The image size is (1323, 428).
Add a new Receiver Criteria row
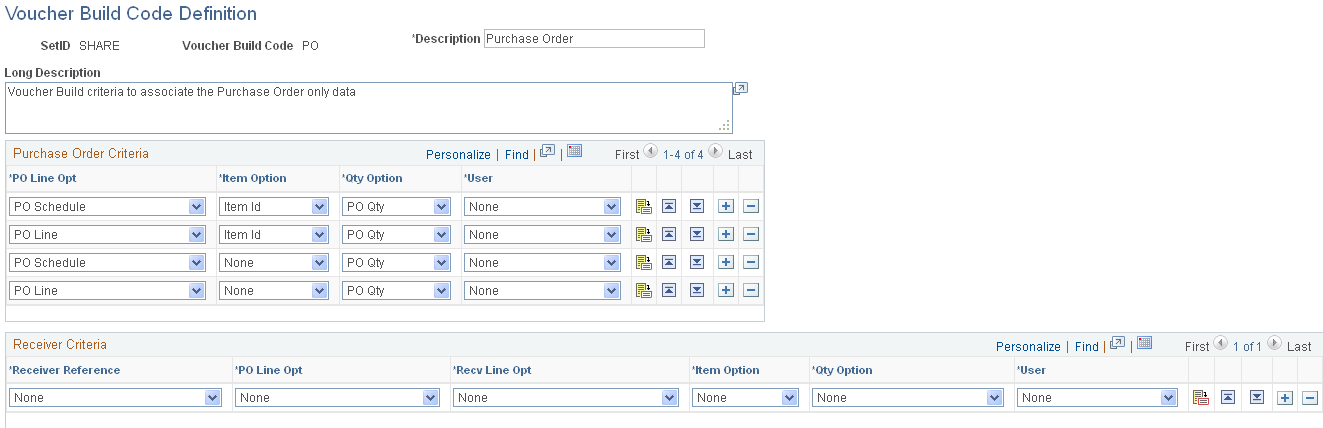pyautogui.click(x=1285, y=397)
